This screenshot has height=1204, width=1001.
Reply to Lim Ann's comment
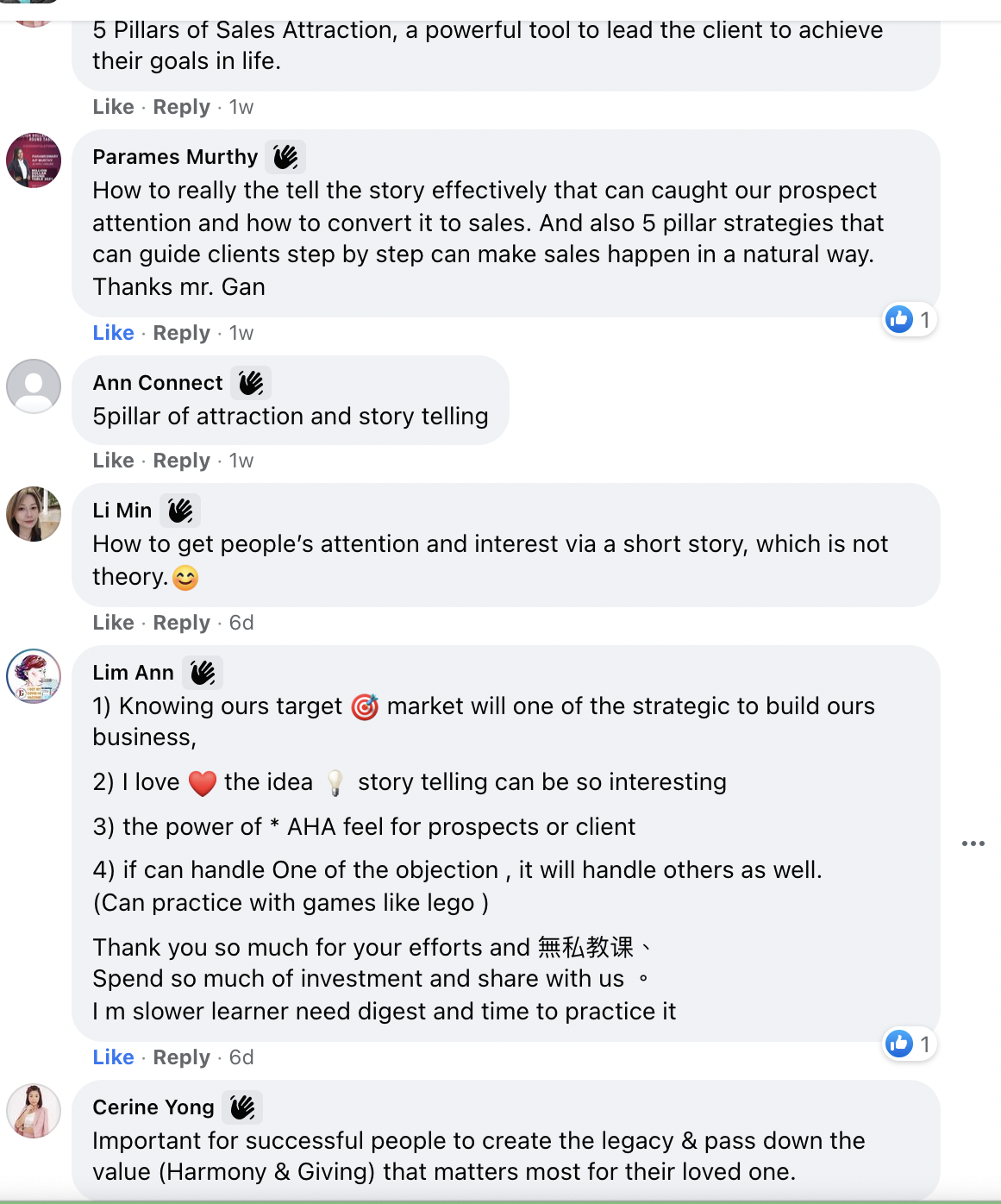click(181, 1057)
